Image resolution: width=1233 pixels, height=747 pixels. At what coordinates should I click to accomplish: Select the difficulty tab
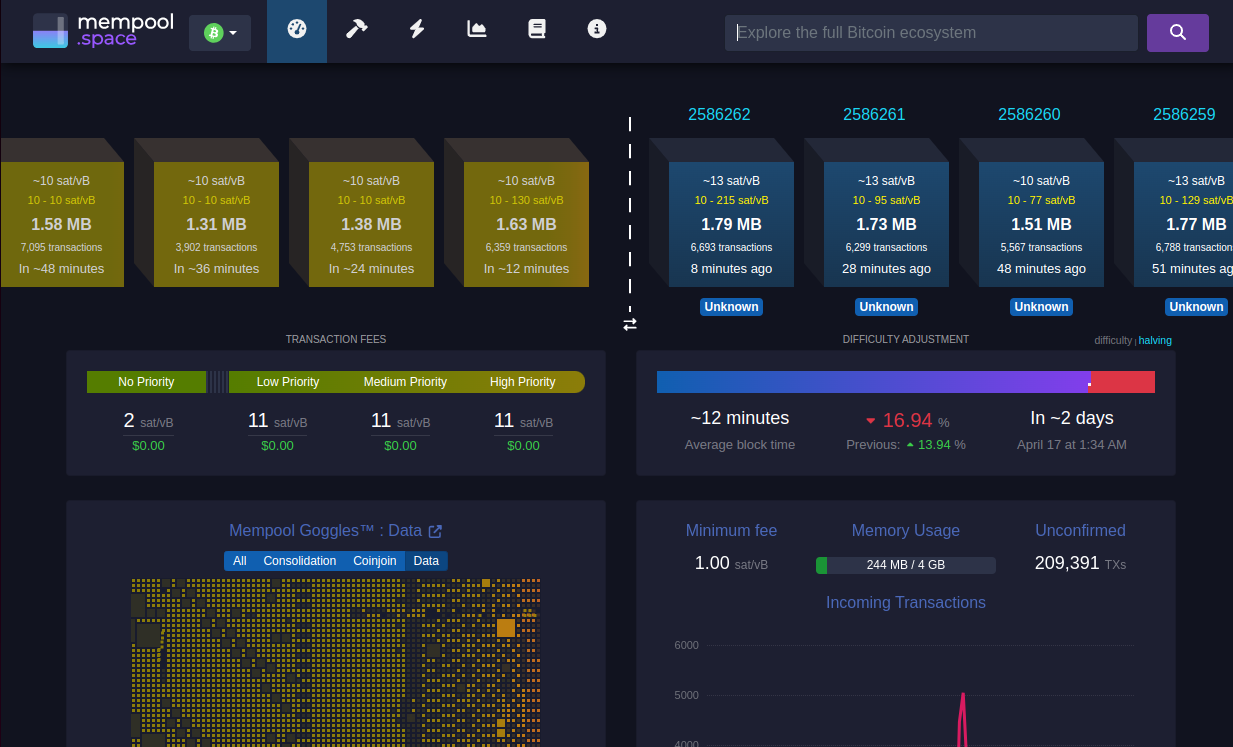[x=1113, y=340]
